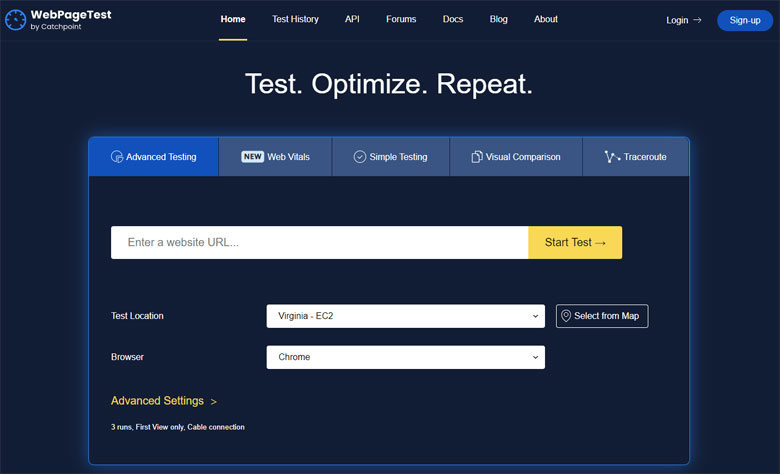
Task: Click the Visual Comparison pages icon
Action: pyautogui.click(x=477, y=157)
